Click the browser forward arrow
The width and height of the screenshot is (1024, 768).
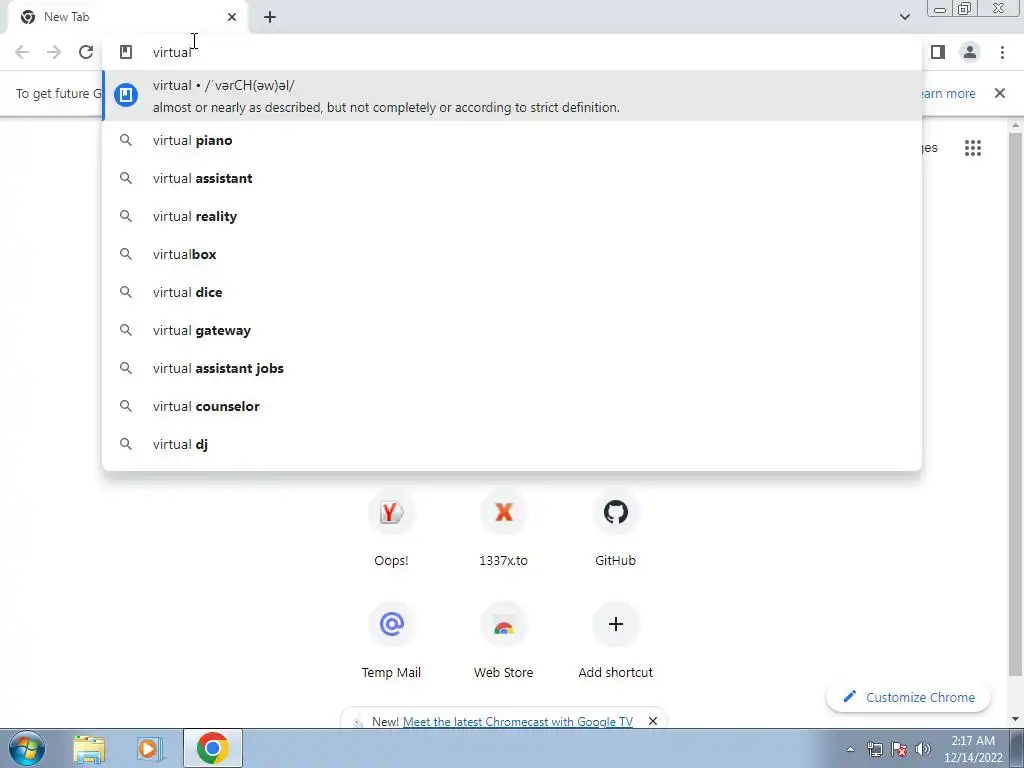[54, 52]
